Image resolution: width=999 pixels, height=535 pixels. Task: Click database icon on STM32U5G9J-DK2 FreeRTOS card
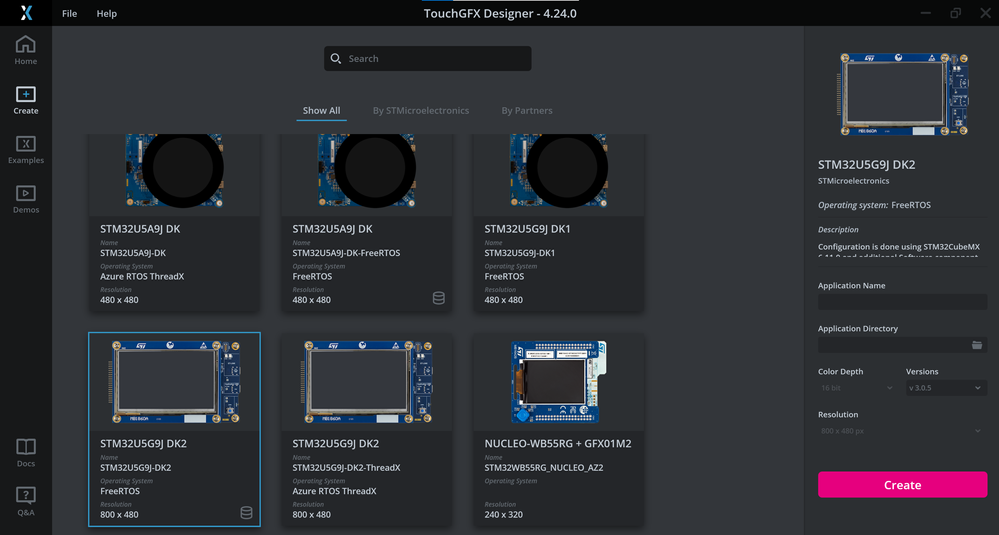[x=246, y=513]
